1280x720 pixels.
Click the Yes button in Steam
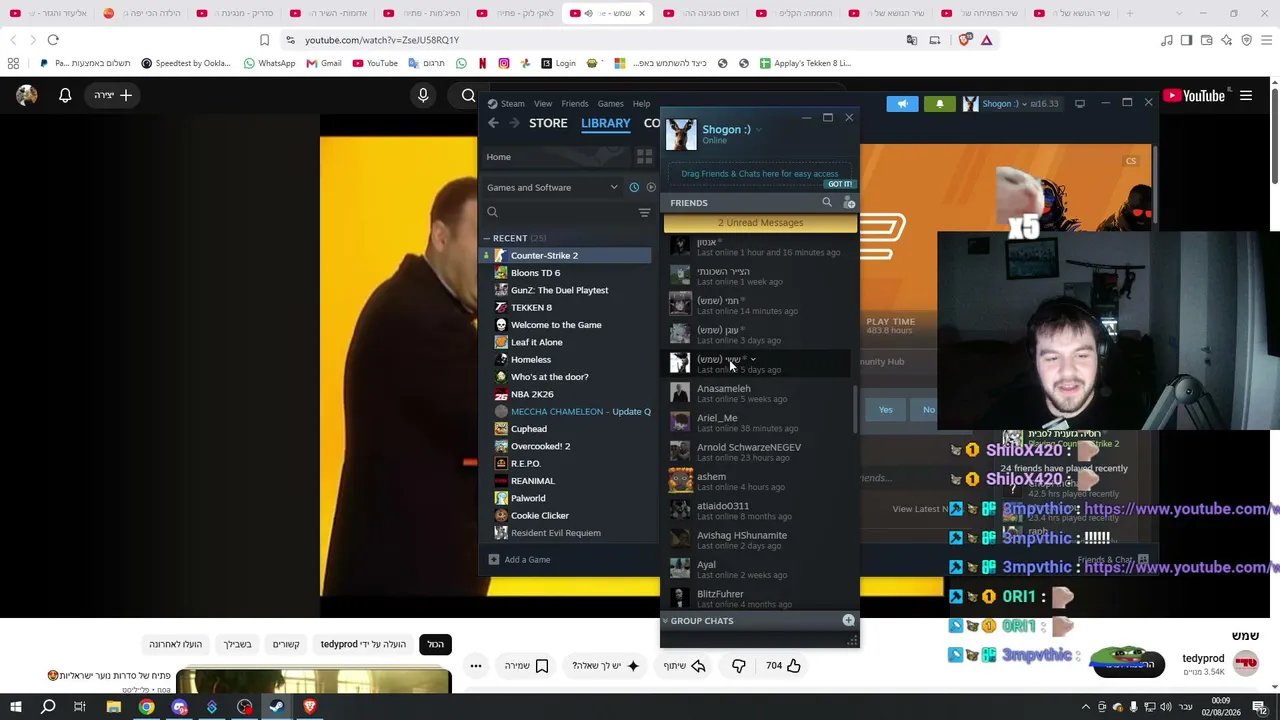[x=886, y=409]
